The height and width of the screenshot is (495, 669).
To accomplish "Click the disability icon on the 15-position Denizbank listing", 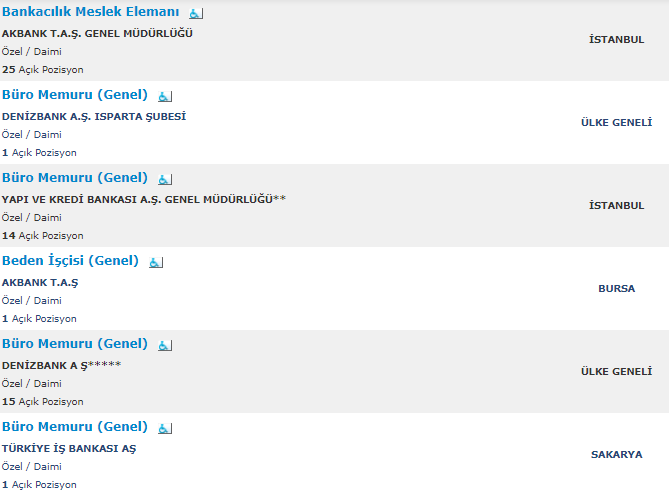I will coord(165,345).
